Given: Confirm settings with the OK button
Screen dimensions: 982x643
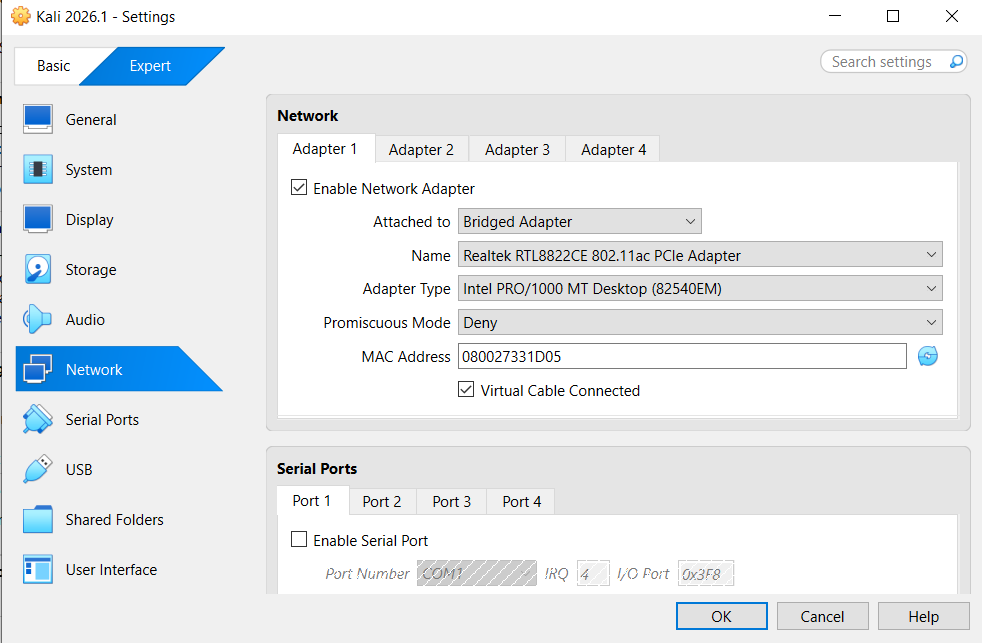Looking at the screenshot, I should [721, 616].
